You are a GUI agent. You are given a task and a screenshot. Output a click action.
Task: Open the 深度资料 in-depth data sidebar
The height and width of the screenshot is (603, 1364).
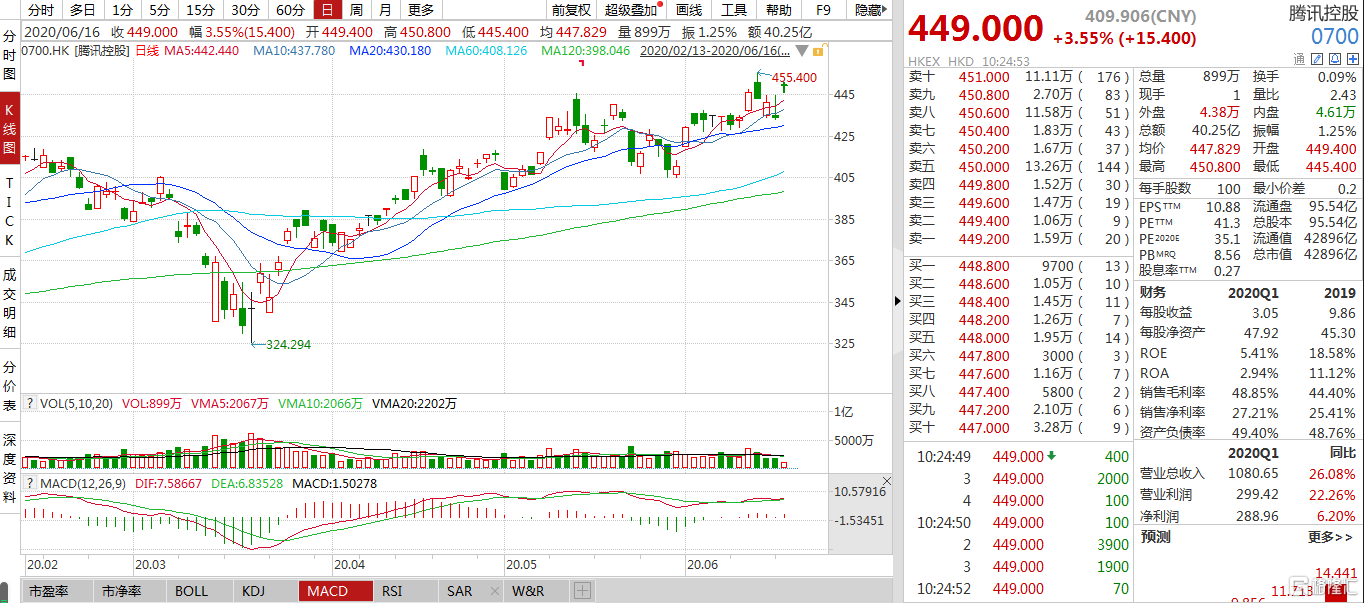[10, 468]
